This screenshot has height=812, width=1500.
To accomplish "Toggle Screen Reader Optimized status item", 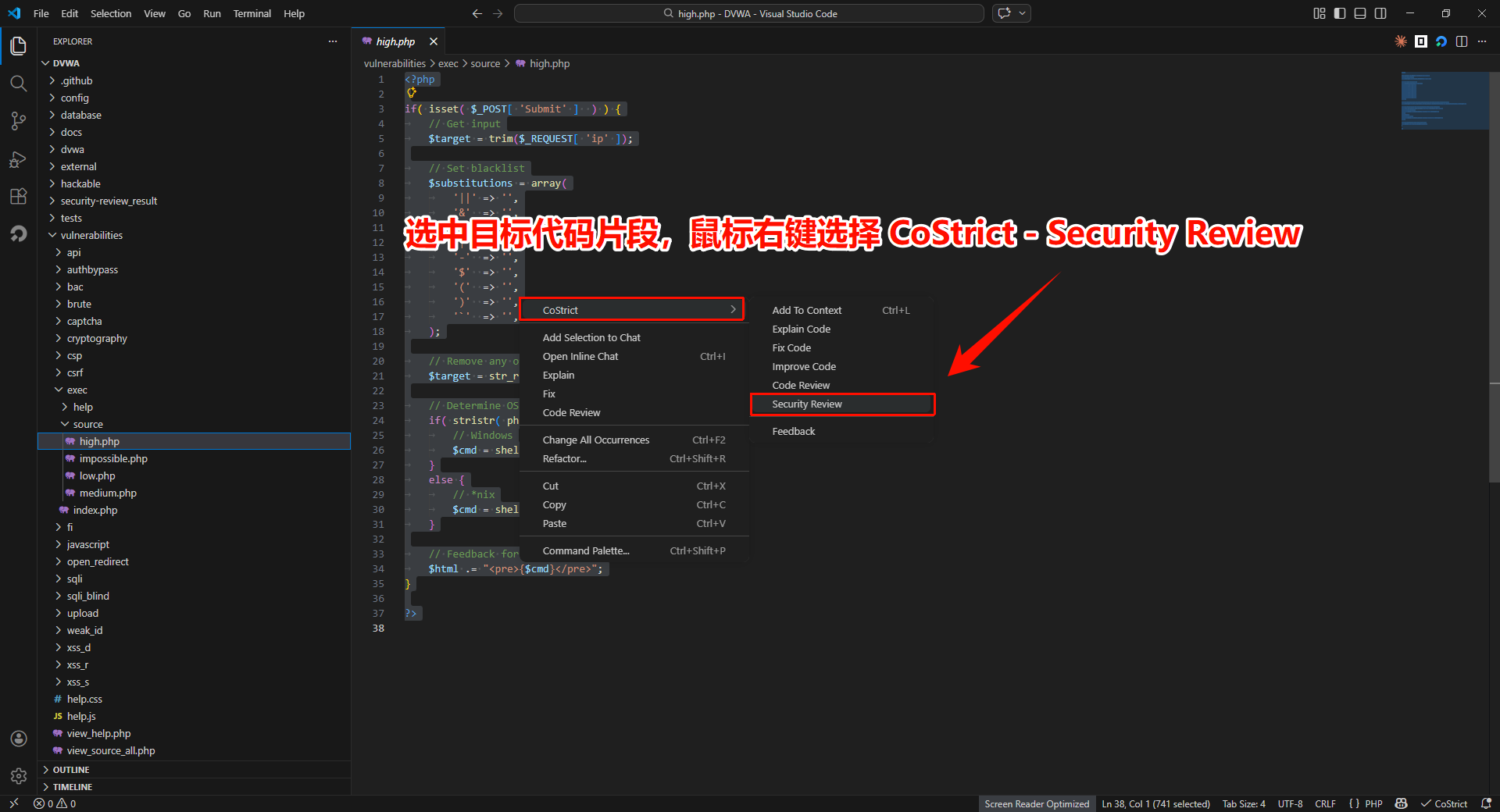I will pos(1036,803).
